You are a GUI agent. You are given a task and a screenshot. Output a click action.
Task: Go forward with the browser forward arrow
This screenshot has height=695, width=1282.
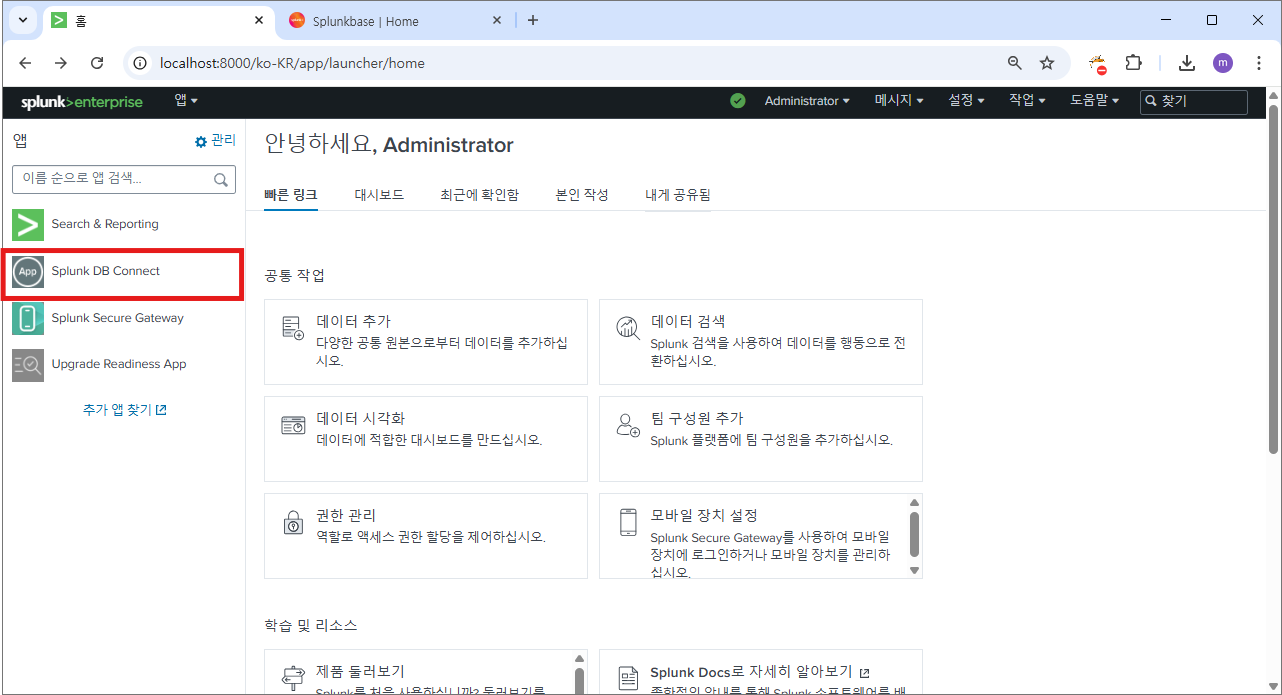click(61, 63)
